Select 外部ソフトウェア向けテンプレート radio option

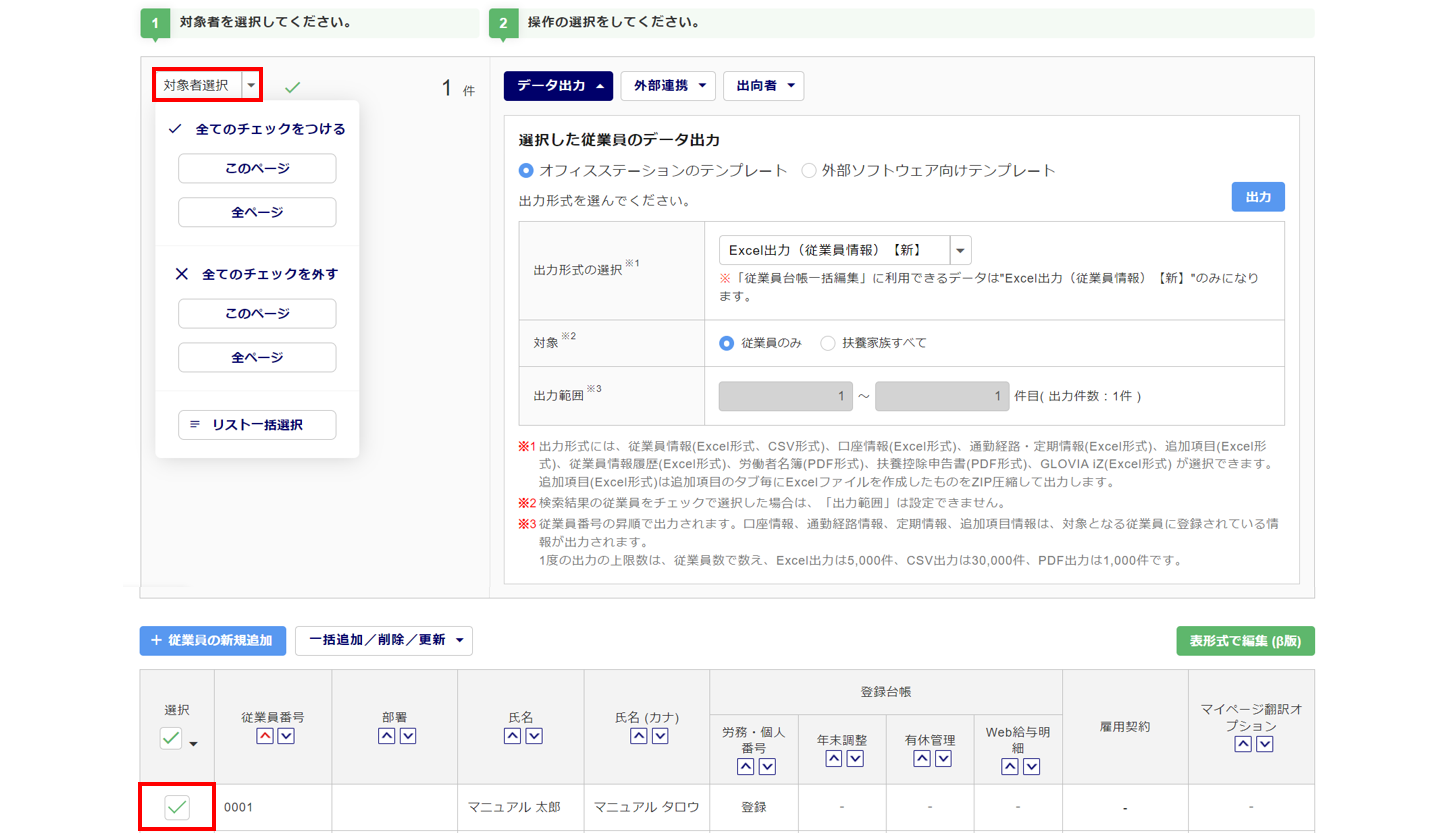pos(809,170)
